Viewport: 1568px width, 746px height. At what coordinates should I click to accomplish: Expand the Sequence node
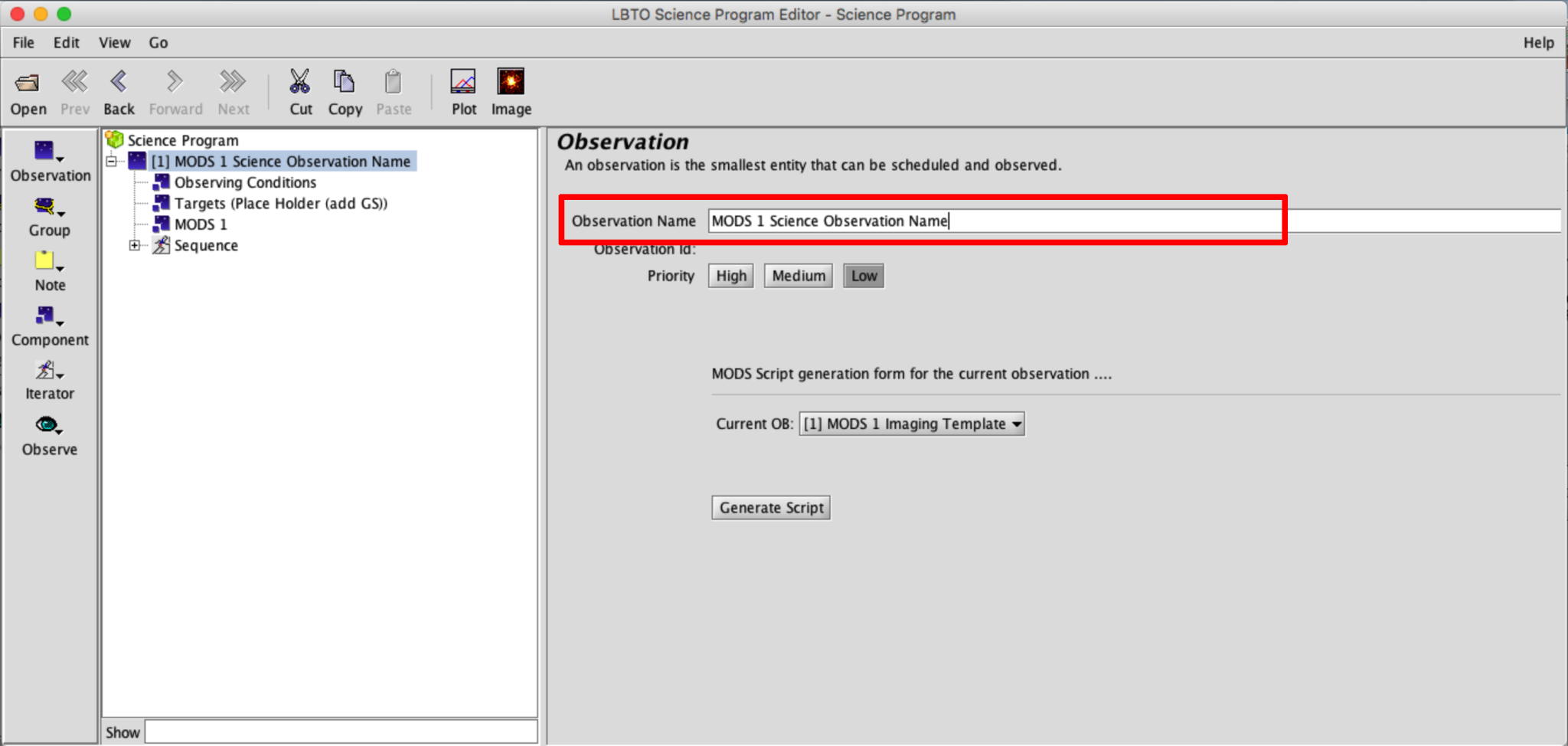click(135, 245)
